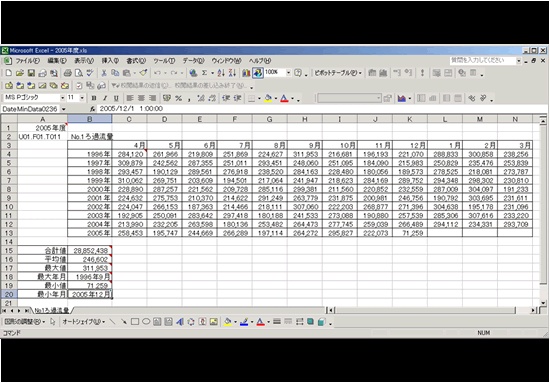This screenshot has height=383, width=550.
Task: Apply percent style format icon
Action: [178, 98]
